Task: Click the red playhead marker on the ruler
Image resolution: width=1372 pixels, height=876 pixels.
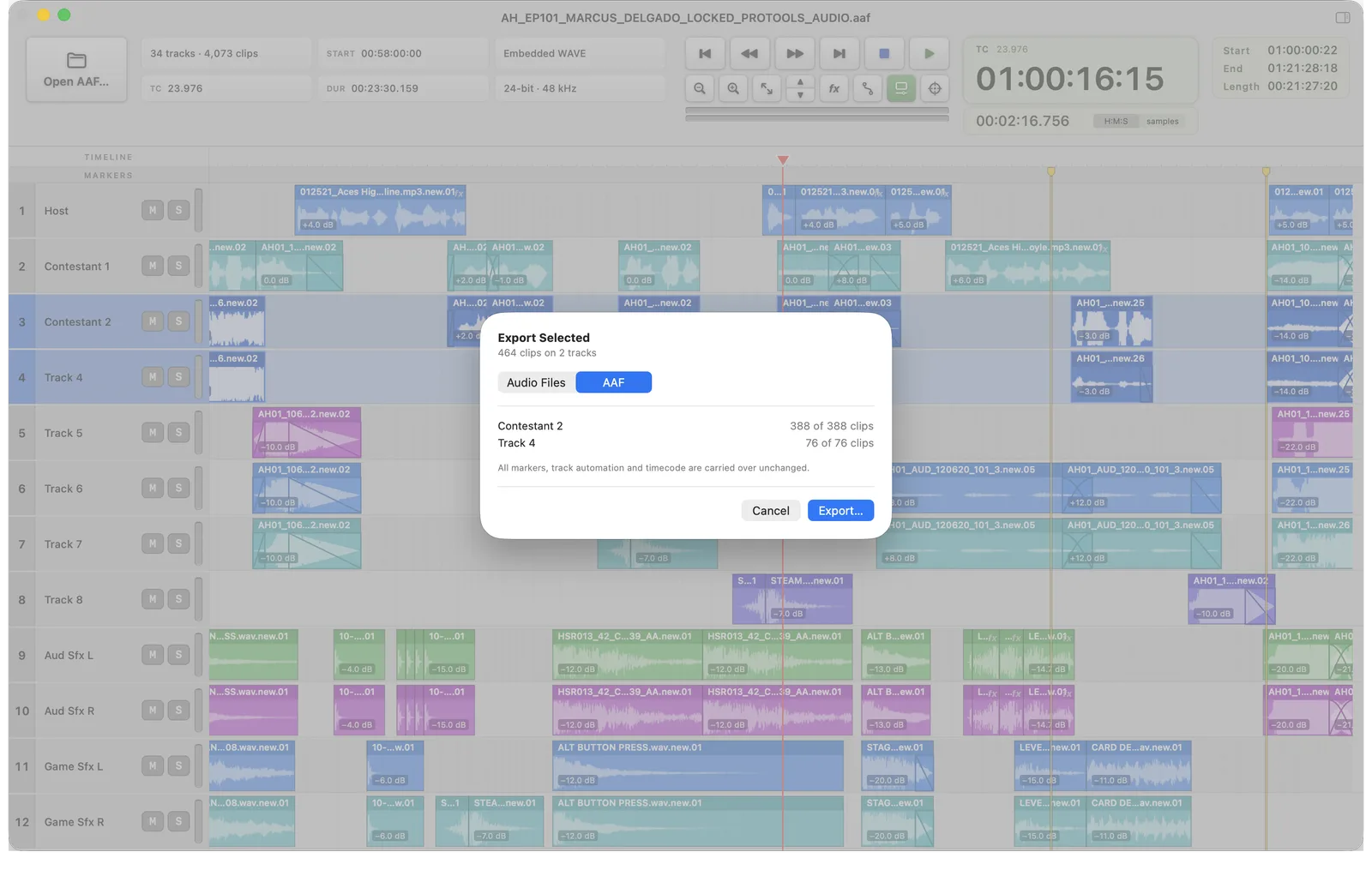Action: (x=783, y=160)
